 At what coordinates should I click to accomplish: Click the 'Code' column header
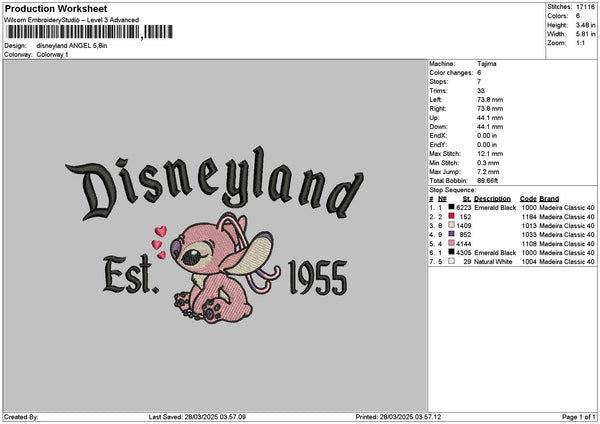pos(528,199)
